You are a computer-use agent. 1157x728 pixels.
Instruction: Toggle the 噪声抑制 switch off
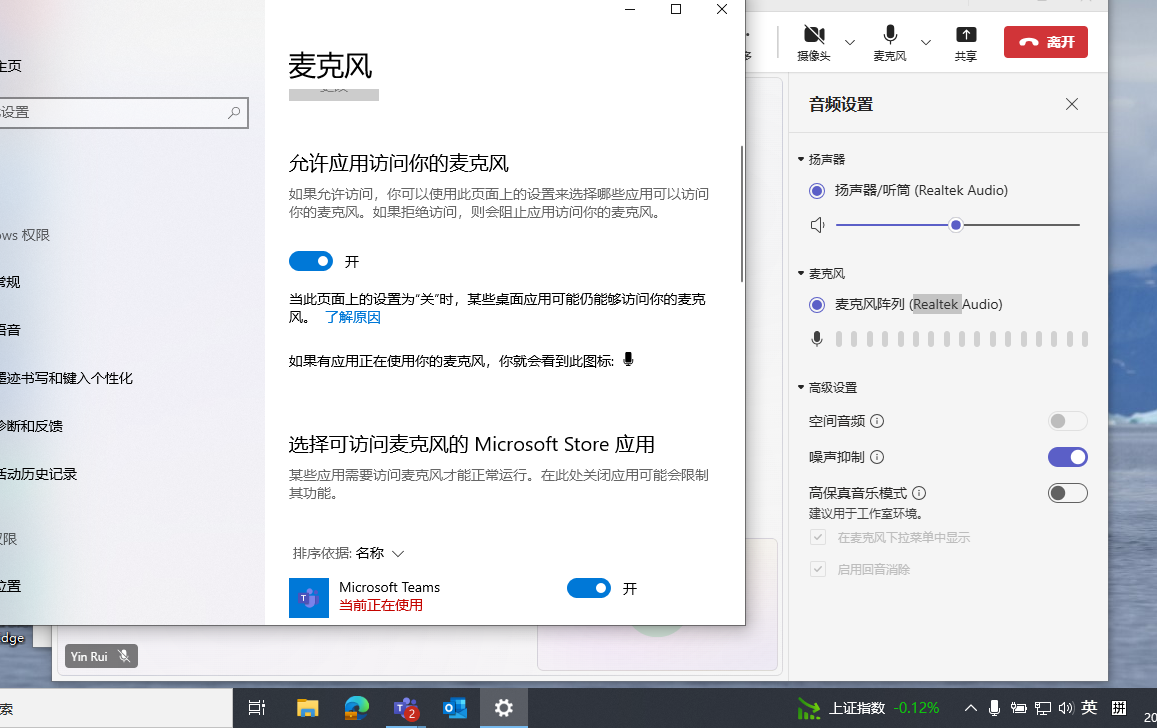[x=1067, y=457]
